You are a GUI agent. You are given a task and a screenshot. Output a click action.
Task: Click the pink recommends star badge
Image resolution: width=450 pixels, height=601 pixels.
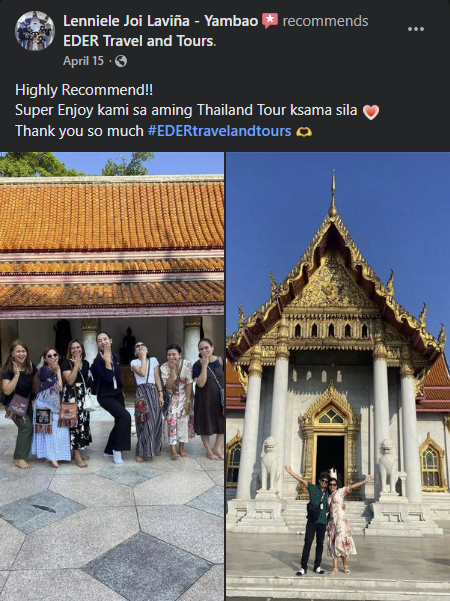270,21
